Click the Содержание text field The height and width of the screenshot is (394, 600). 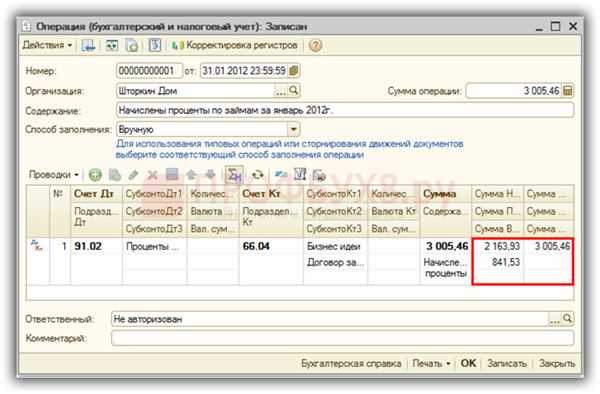[x=345, y=111]
